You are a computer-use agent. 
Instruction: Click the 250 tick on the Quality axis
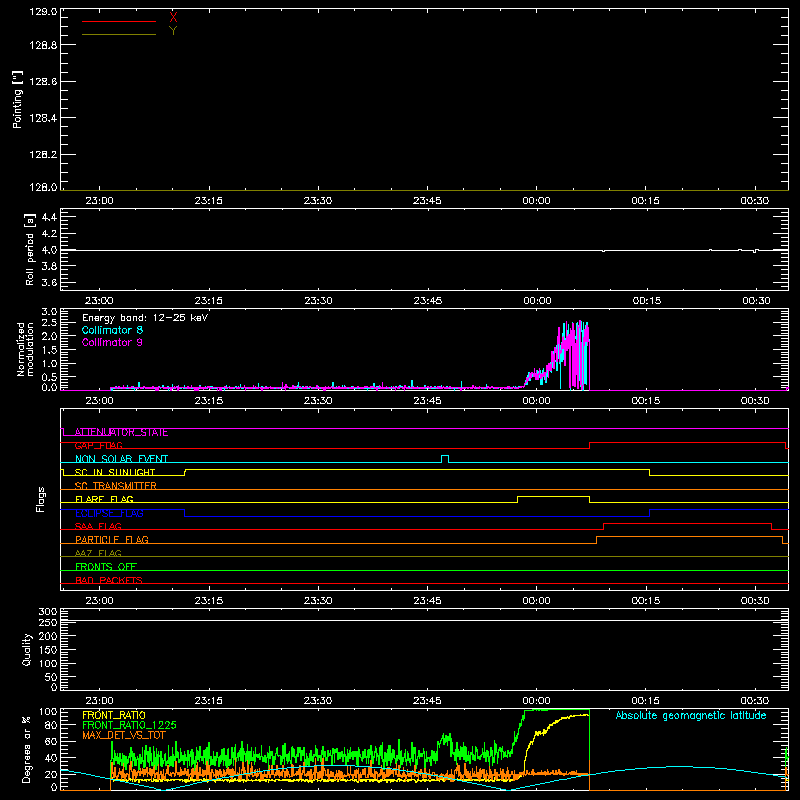tap(48, 623)
